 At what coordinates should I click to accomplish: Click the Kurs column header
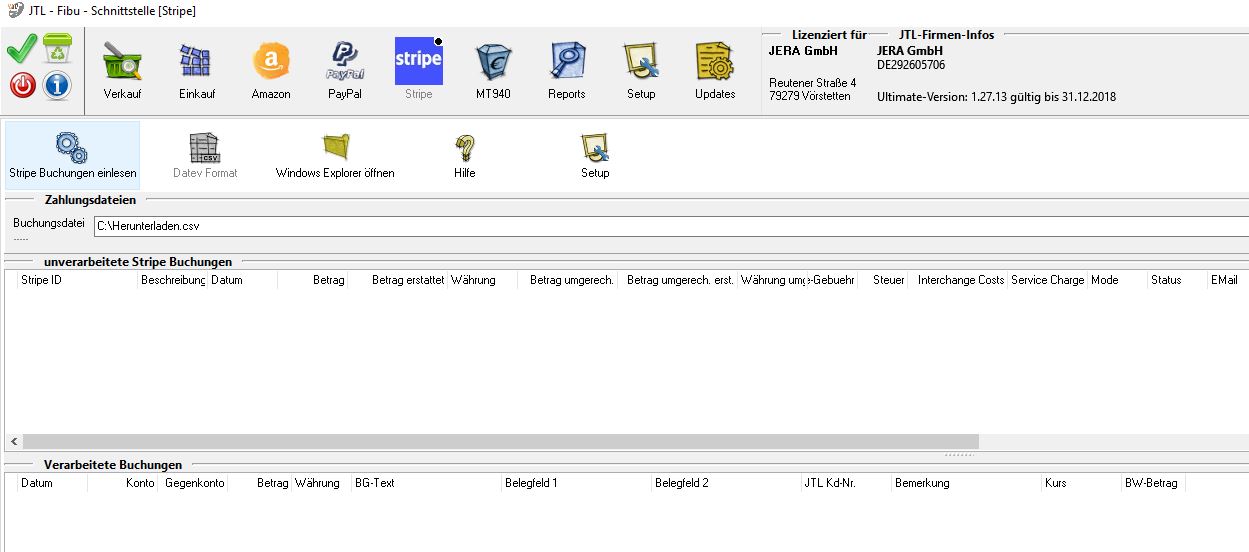click(x=1081, y=483)
